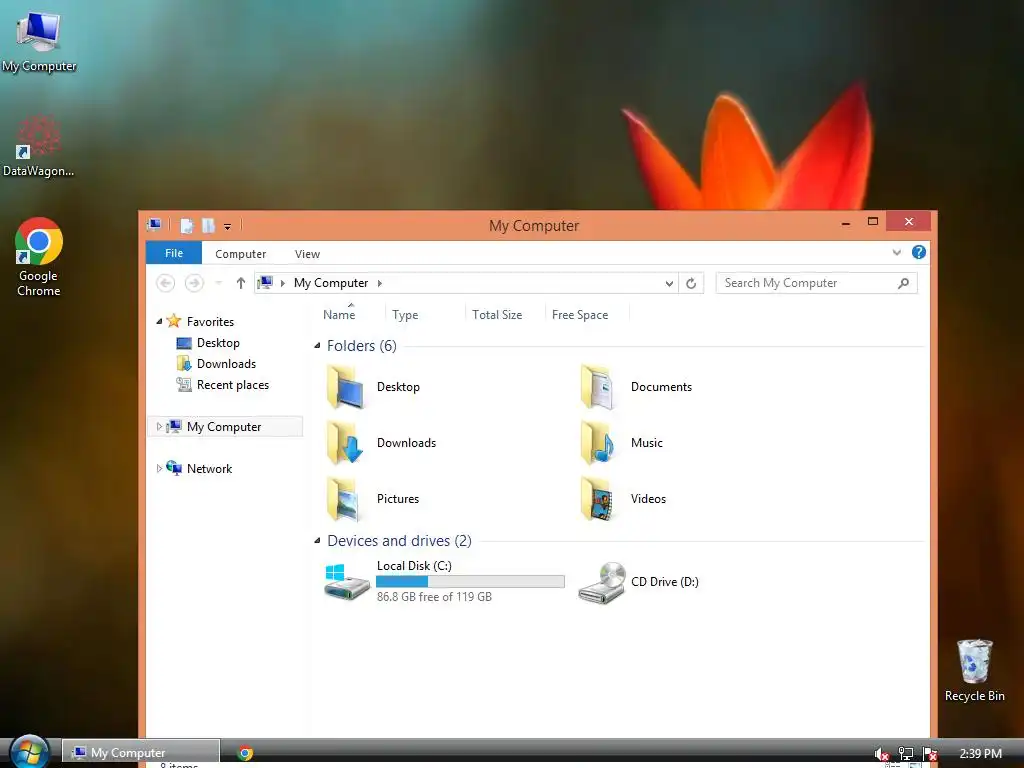Collapse the Devices and drives group
This screenshot has height=768, width=1024.
[x=317, y=541]
